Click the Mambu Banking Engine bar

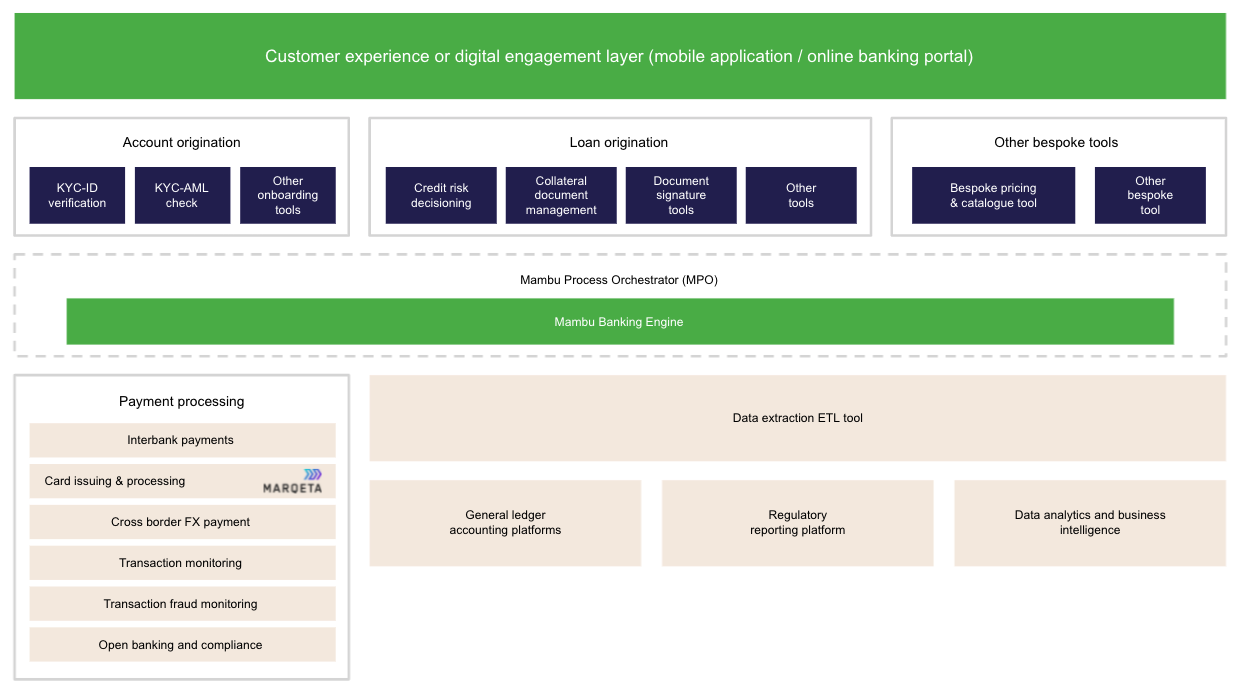(x=620, y=322)
